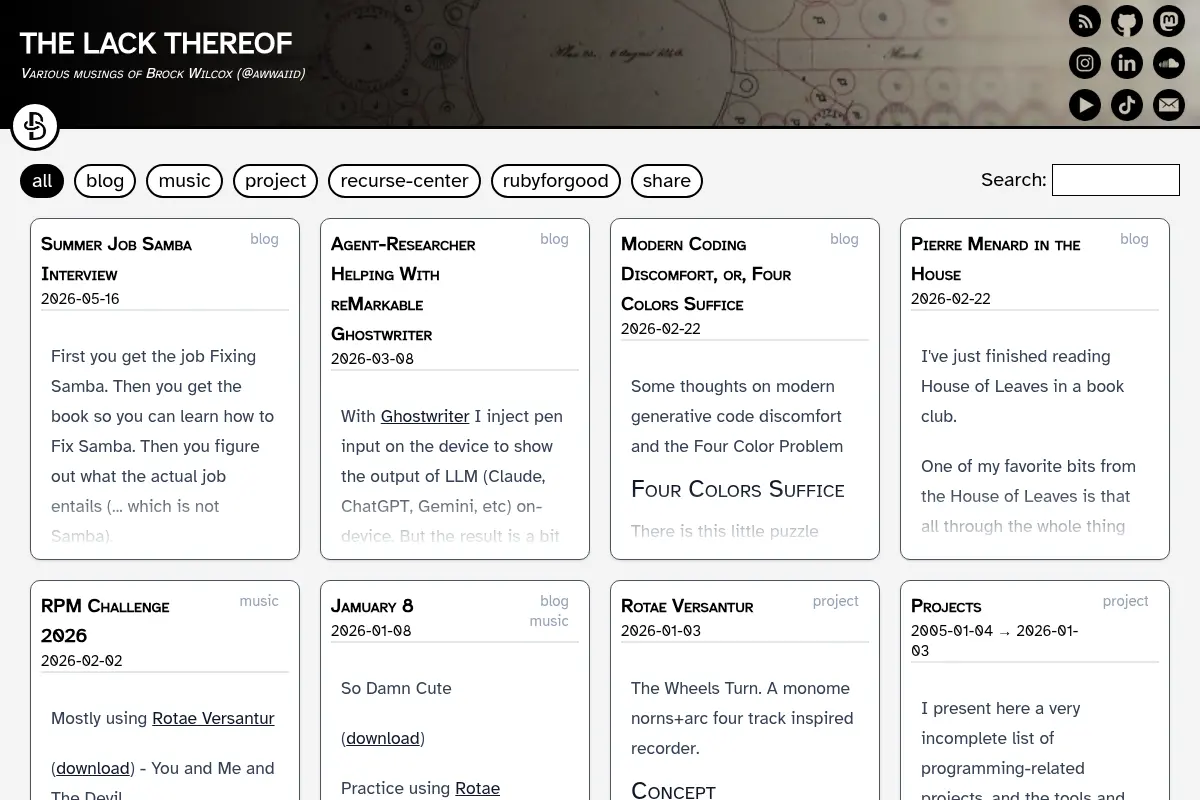1200x800 pixels.
Task: Open 'RPM Challenge 2026' post
Action: click(x=105, y=621)
